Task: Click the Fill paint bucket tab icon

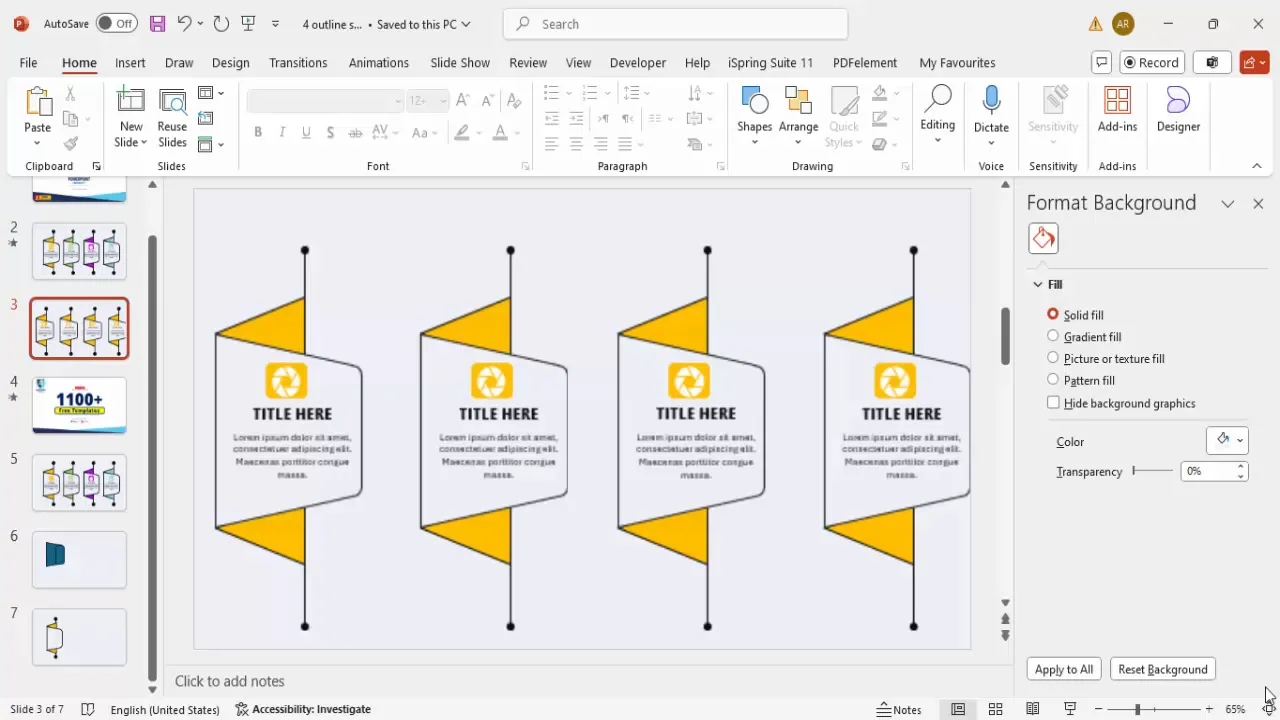Action: [x=1043, y=238]
